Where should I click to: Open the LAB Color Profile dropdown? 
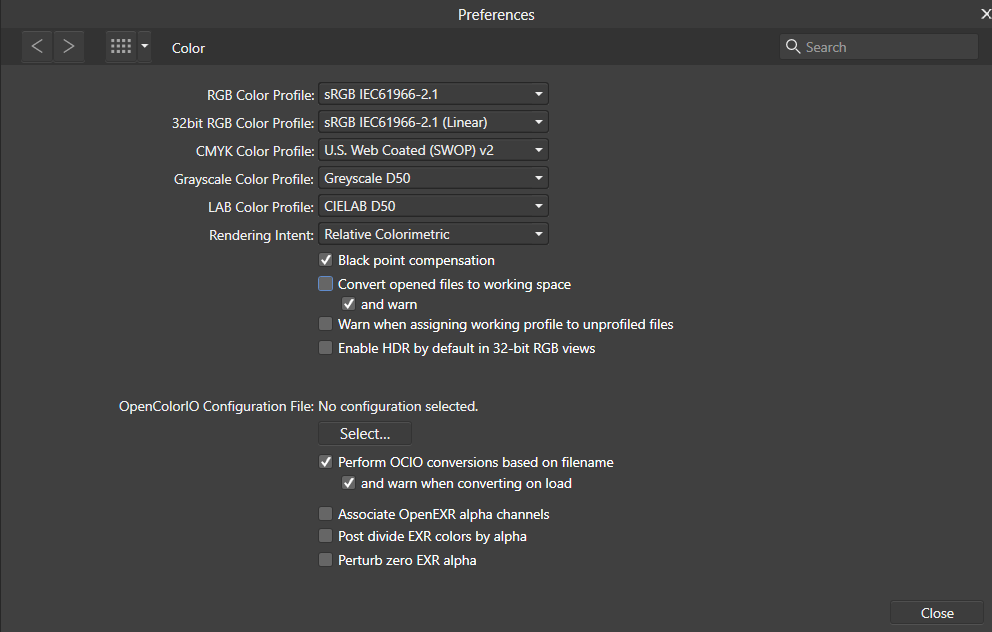pyautogui.click(x=433, y=206)
